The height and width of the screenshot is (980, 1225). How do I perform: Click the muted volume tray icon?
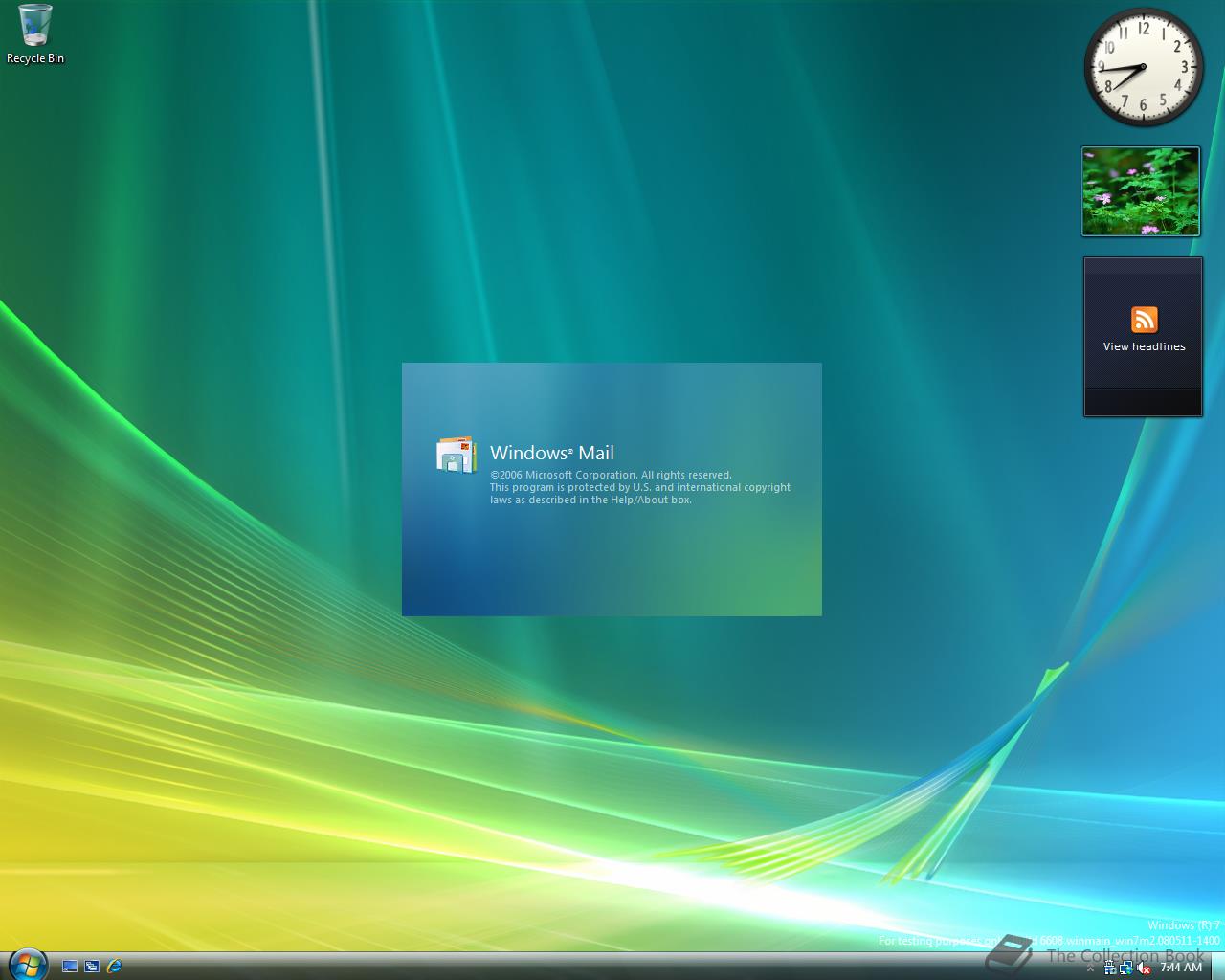pos(1144,968)
